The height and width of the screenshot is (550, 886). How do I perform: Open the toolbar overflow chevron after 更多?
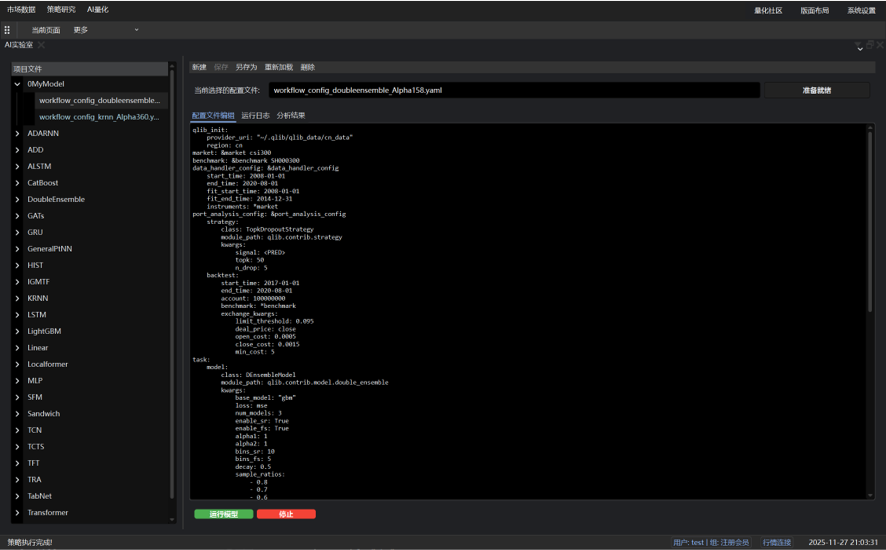pyautogui.click(x=136, y=30)
